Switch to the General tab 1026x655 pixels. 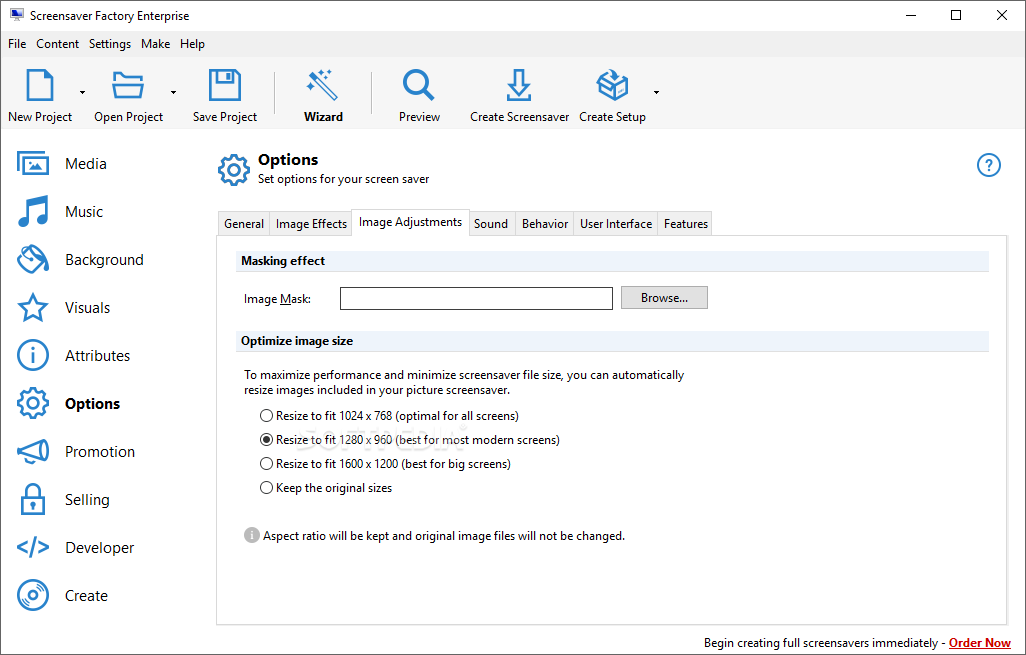pyautogui.click(x=243, y=224)
